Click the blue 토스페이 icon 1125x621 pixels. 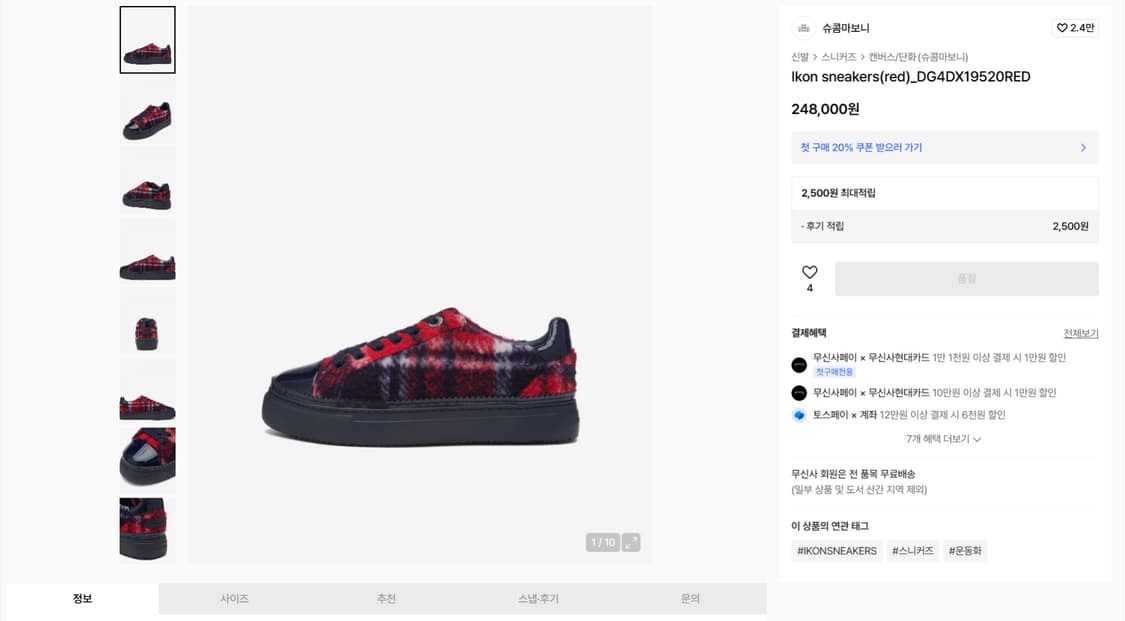[799, 415]
